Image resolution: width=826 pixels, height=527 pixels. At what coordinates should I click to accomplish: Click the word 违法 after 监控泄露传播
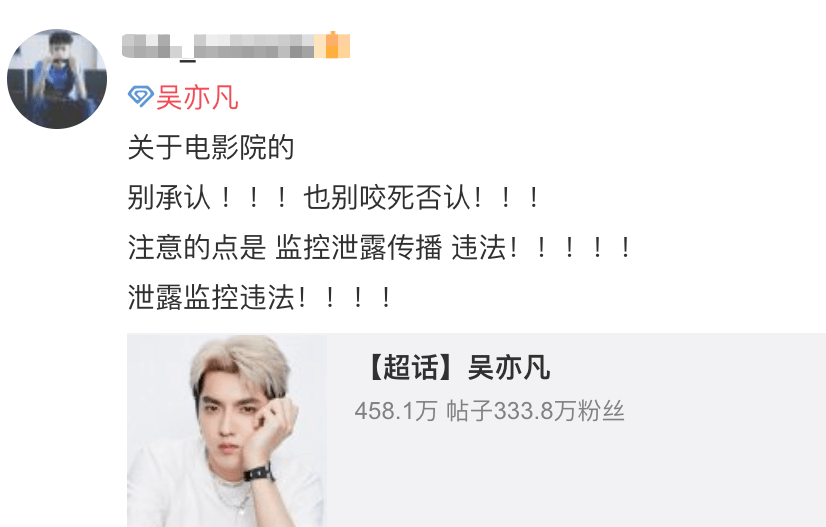(479, 248)
